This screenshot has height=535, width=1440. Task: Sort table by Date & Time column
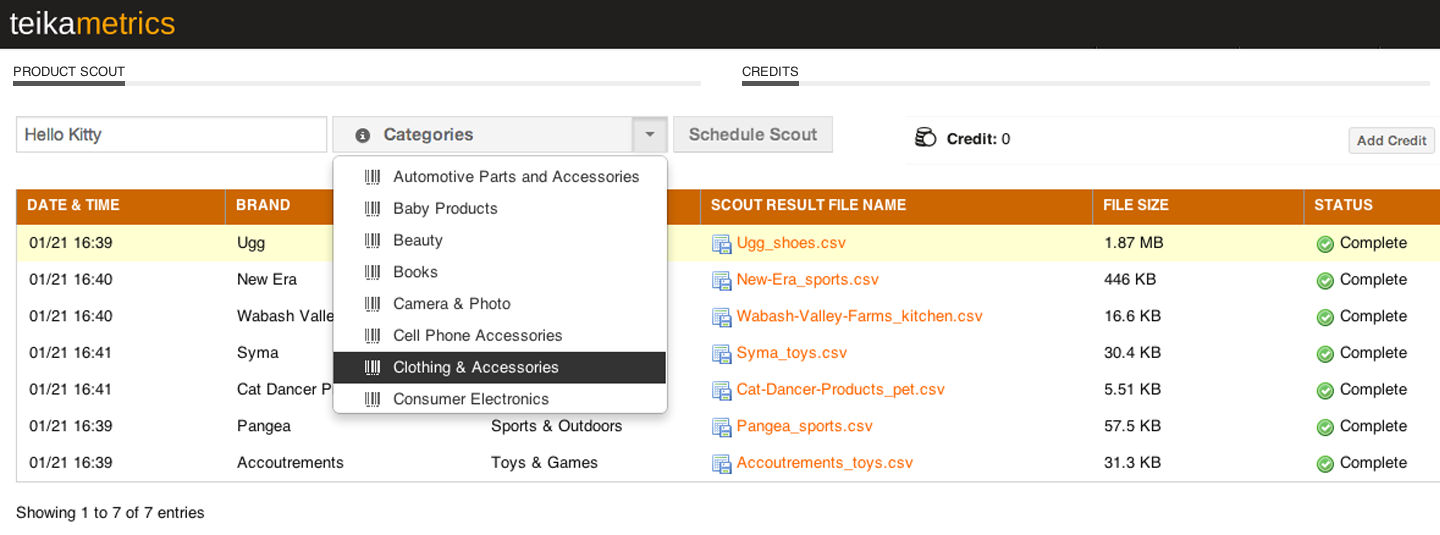point(121,205)
